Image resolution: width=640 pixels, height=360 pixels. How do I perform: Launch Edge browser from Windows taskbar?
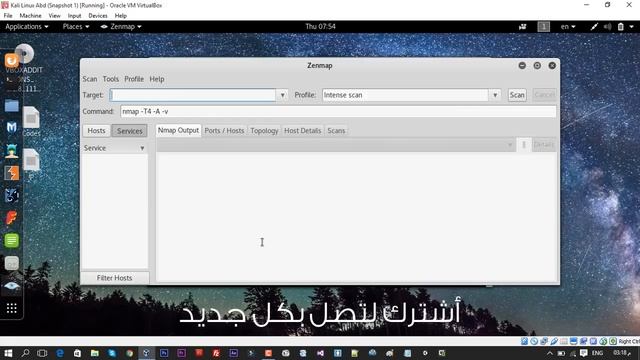tap(60, 353)
